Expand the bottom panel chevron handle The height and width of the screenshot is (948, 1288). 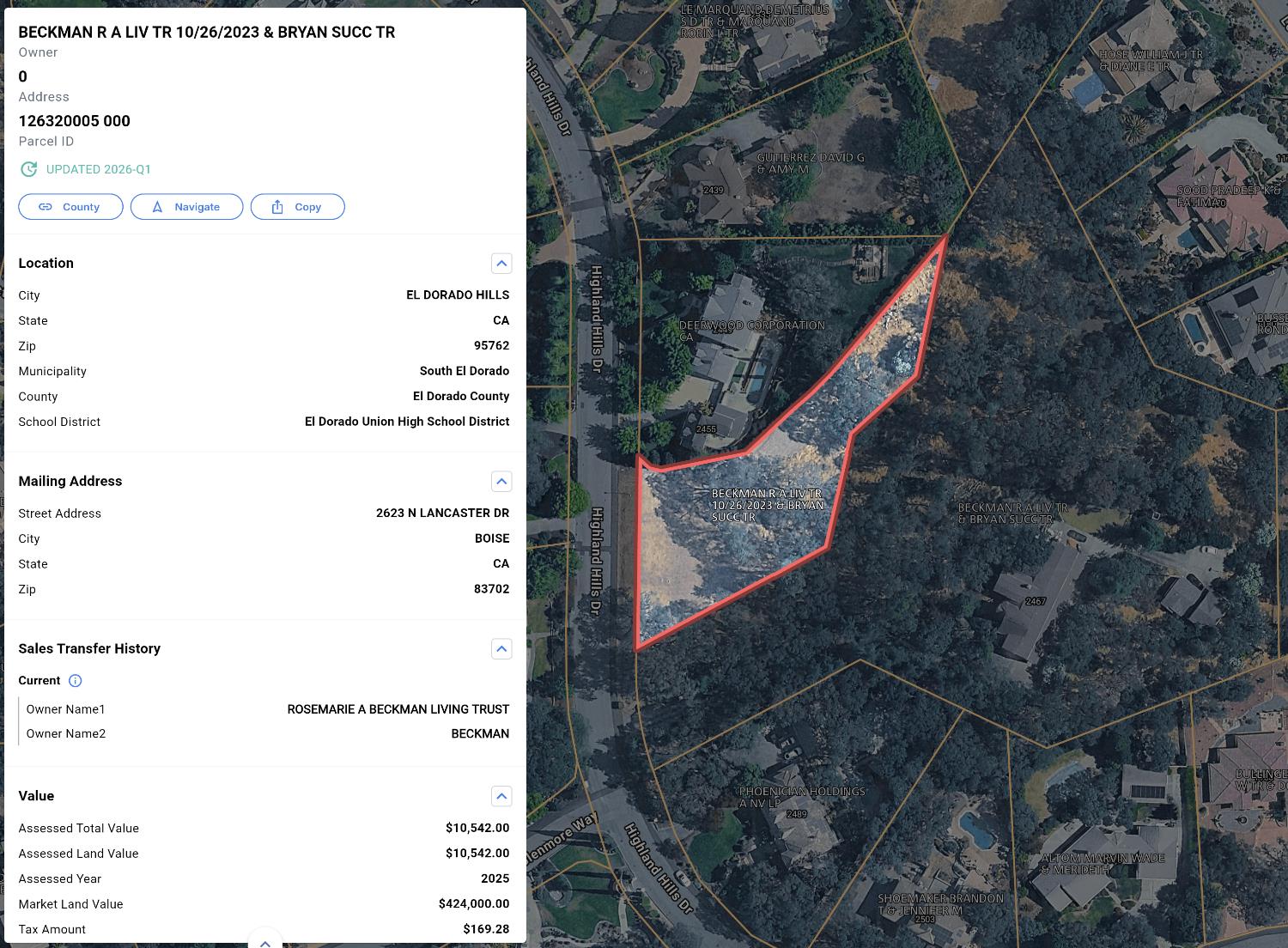tap(265, 941)
